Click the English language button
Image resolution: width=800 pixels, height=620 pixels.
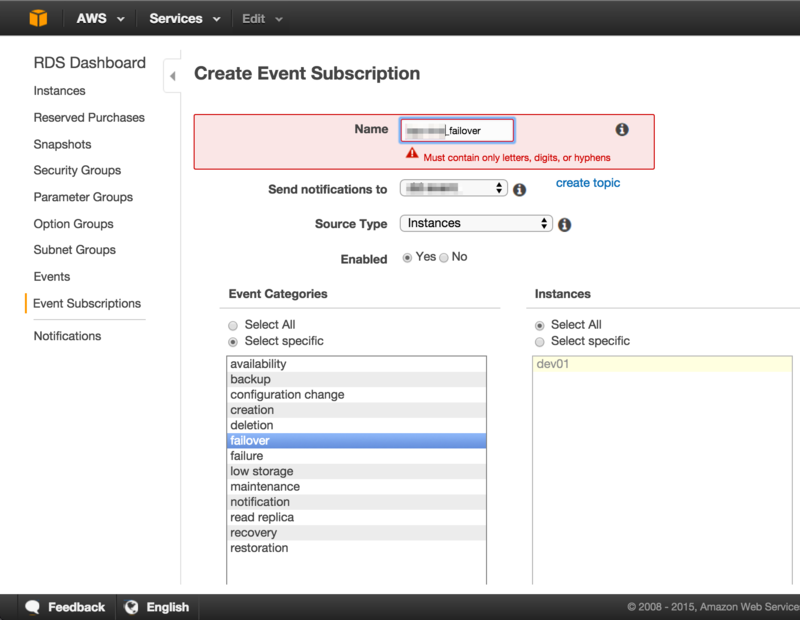(x=157, y=607)
